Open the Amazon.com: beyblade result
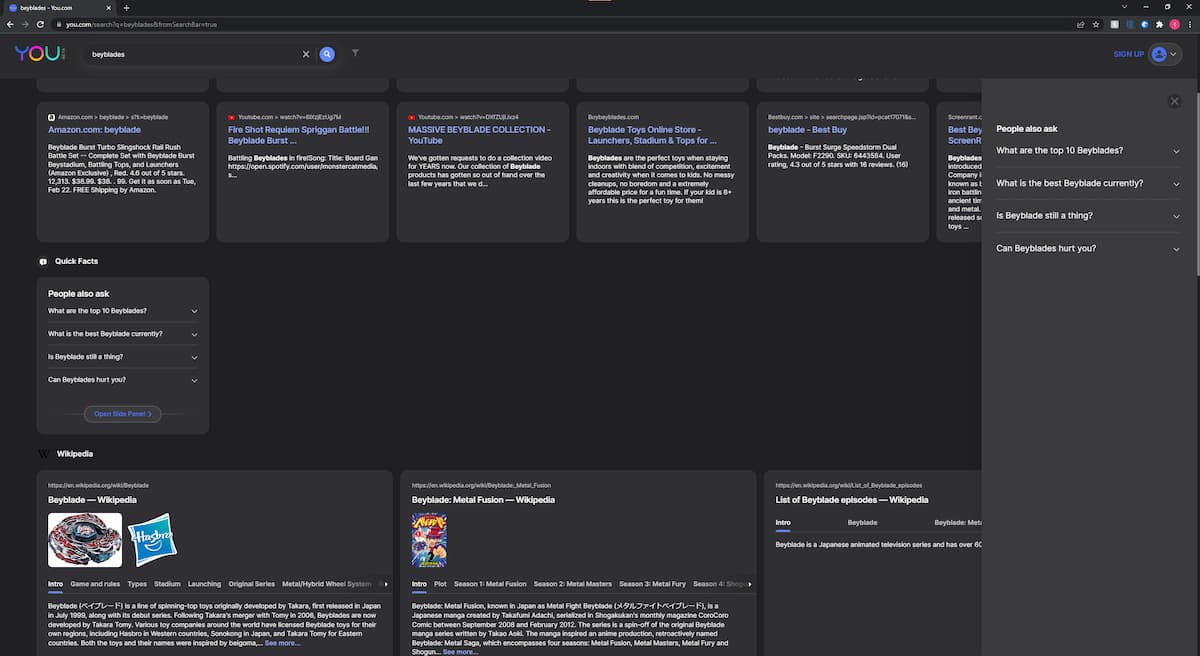The image size is (1200, 656). point(94,130)
